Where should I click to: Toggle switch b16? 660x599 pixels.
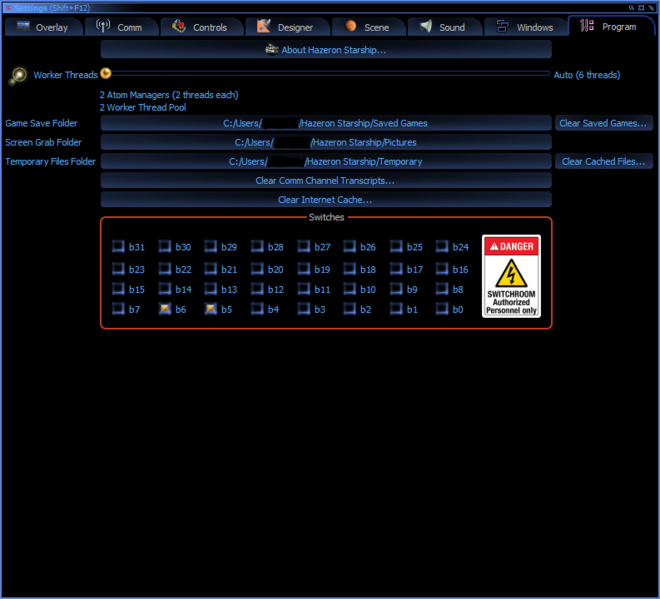coord(442,269)
